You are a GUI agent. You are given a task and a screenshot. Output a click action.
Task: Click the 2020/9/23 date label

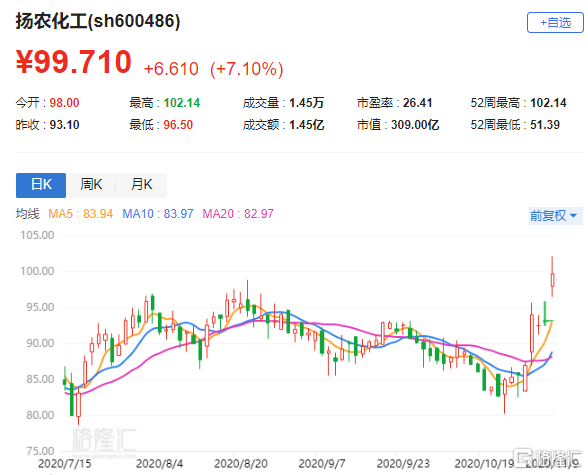click(403, 464)
